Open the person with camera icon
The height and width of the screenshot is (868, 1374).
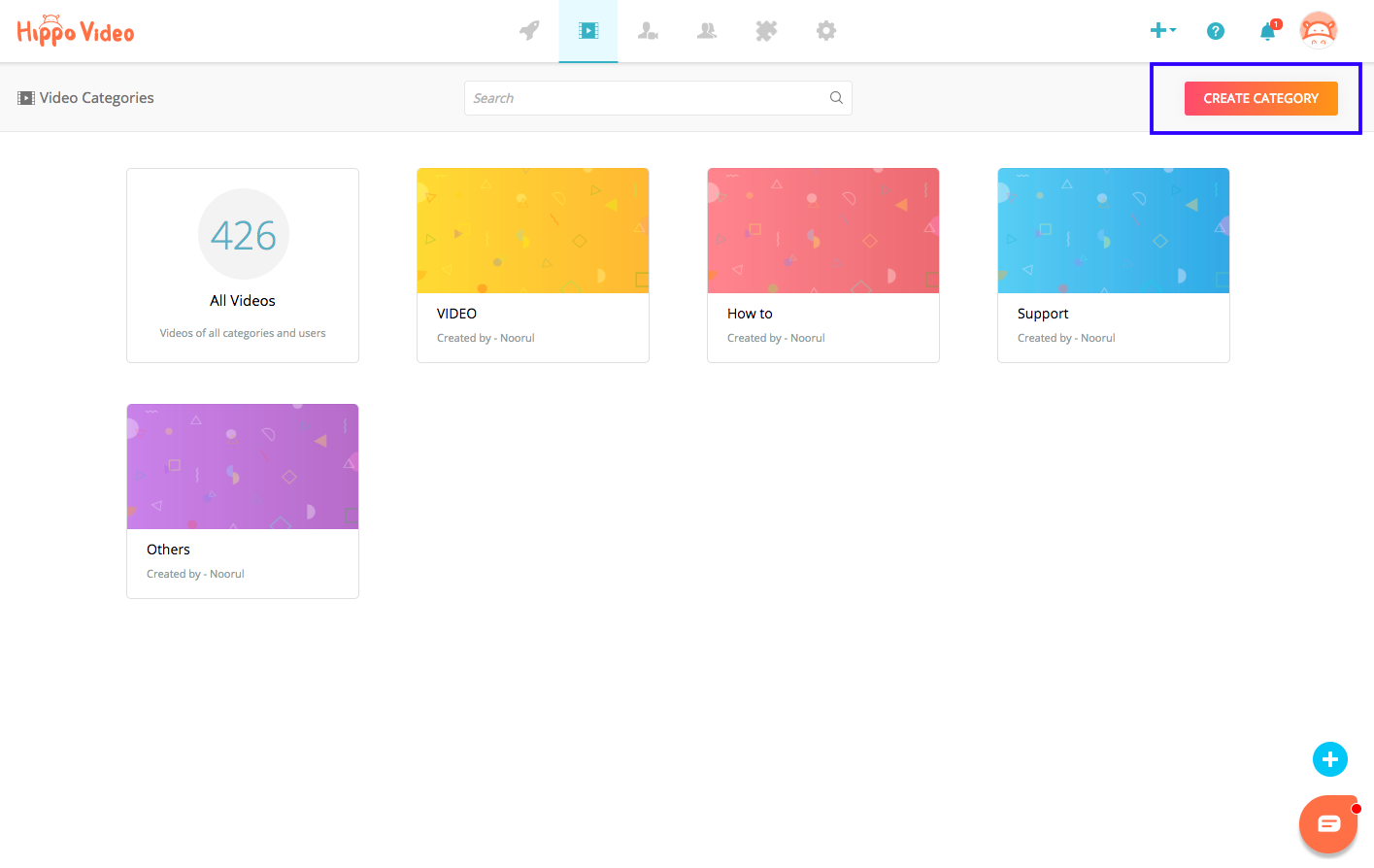click(648, 31)
